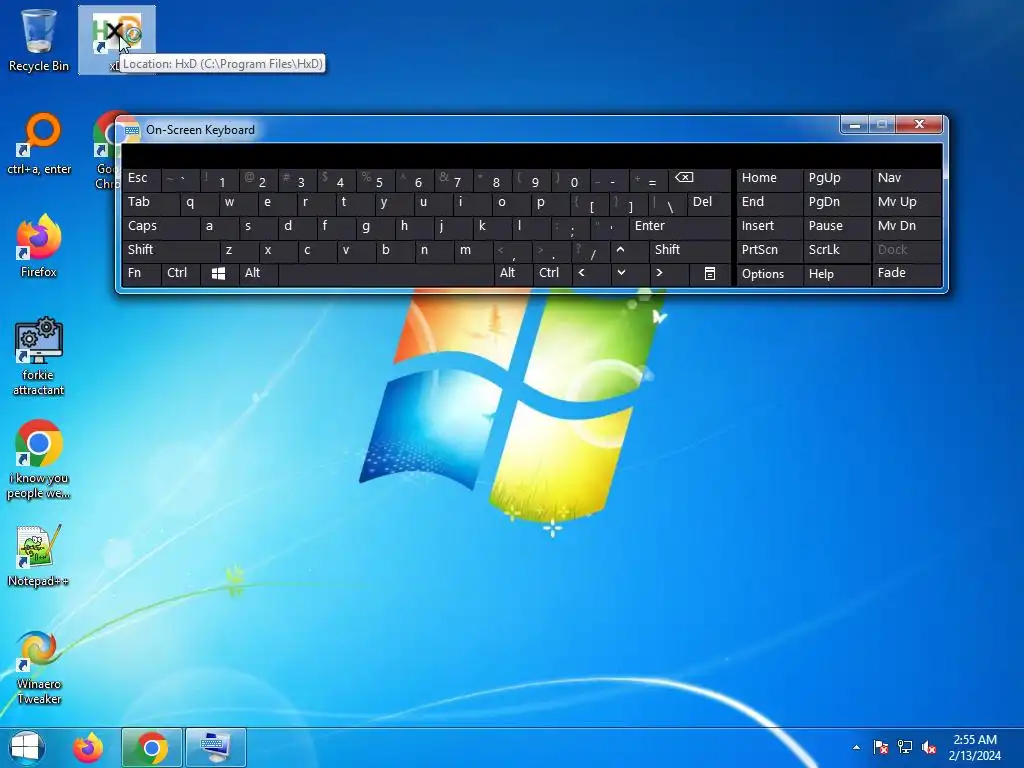Open the clock showing 2:55 AM
This screenshot has width=1024, height=768.
tap(975, 748)
